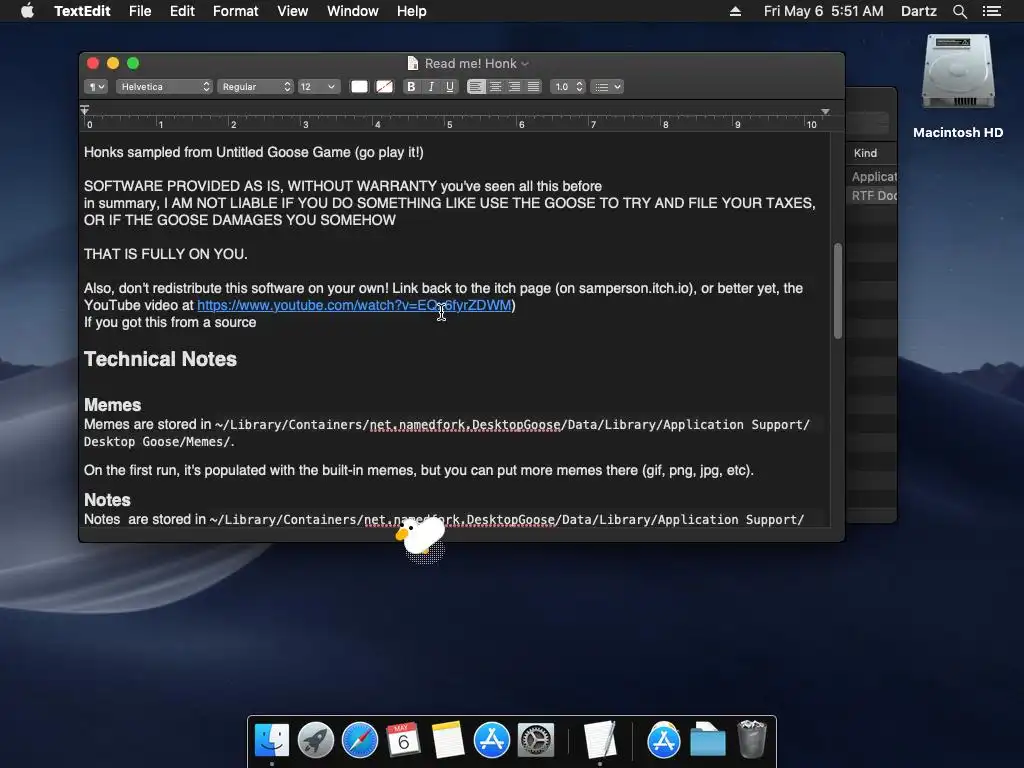
Task: Toggle underline formatting button
Action: tap(450, 86)
